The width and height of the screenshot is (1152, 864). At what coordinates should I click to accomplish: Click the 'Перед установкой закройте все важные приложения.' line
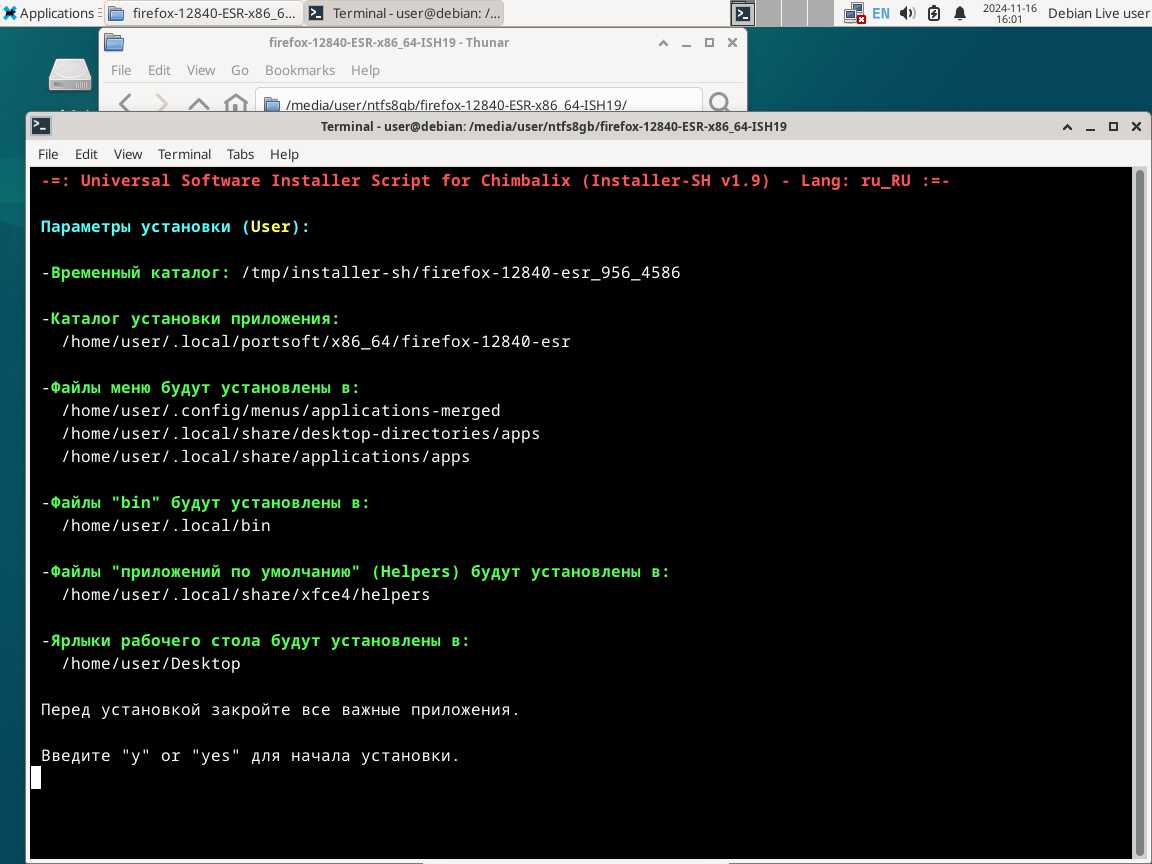point(280,710)
